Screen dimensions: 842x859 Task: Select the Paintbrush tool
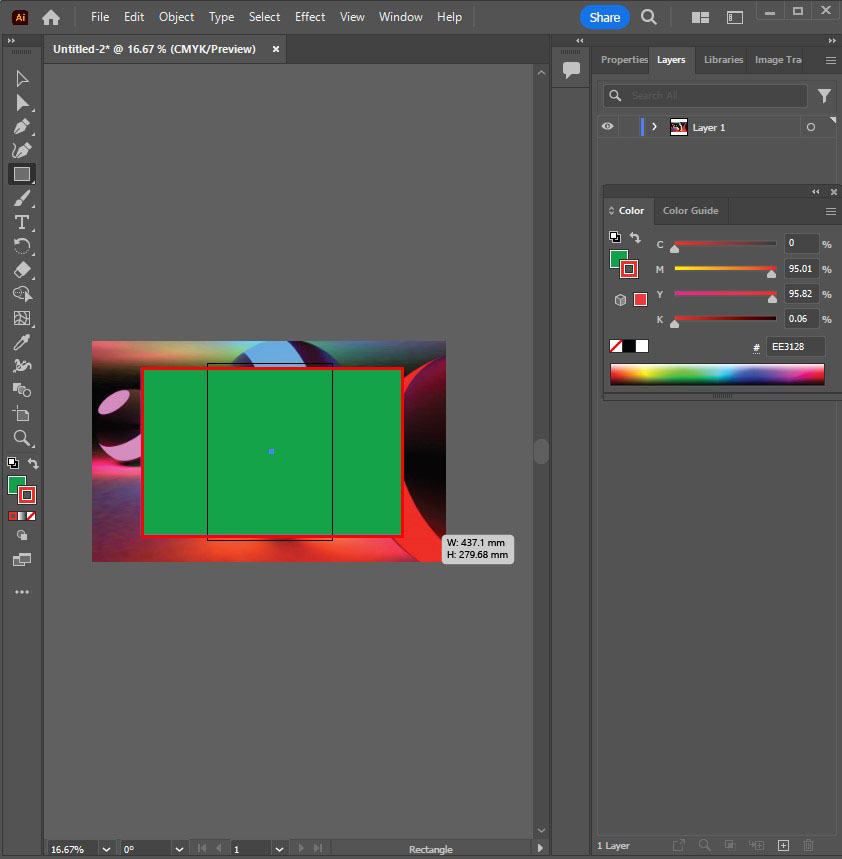pos(21,198)
